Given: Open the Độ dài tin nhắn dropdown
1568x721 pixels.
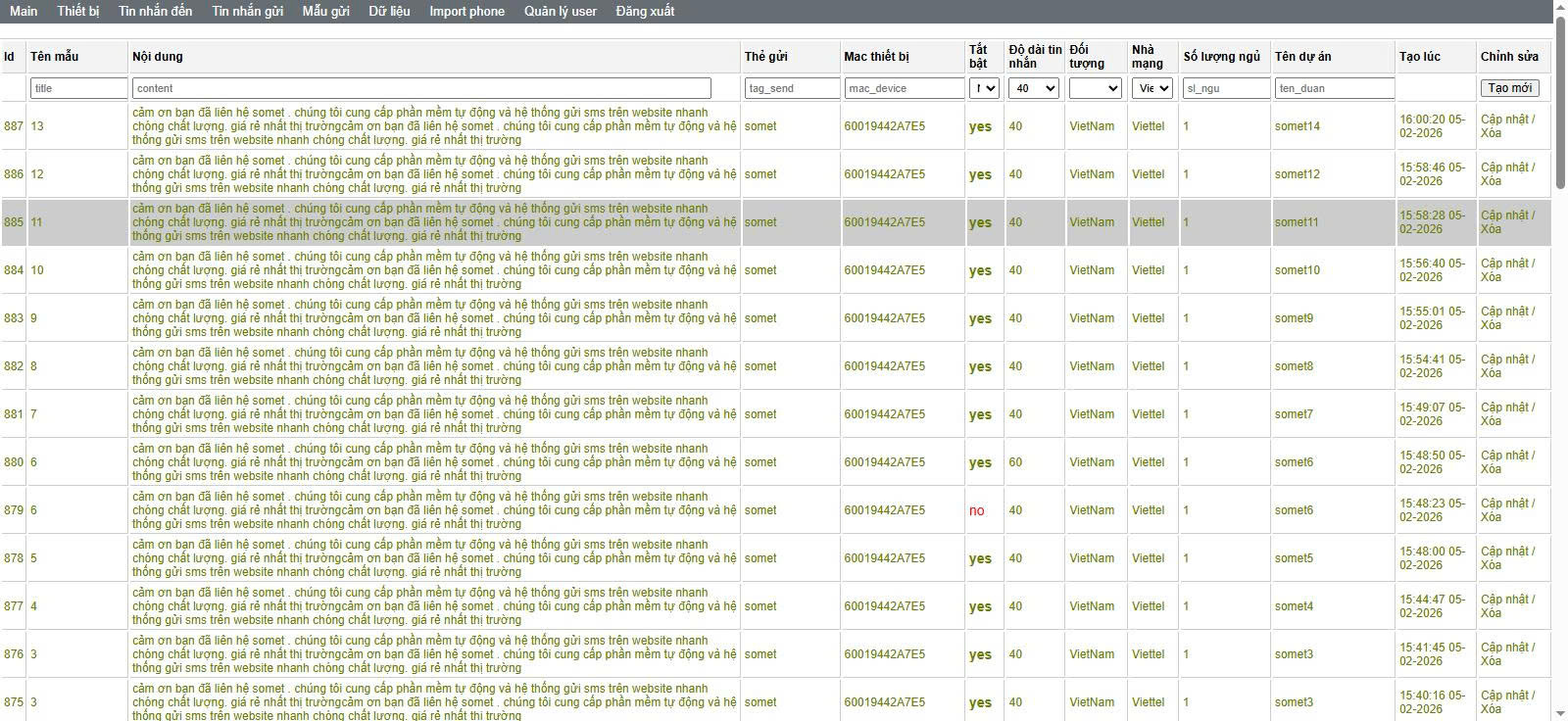Looking at the screenshot, I should 1034,88.
